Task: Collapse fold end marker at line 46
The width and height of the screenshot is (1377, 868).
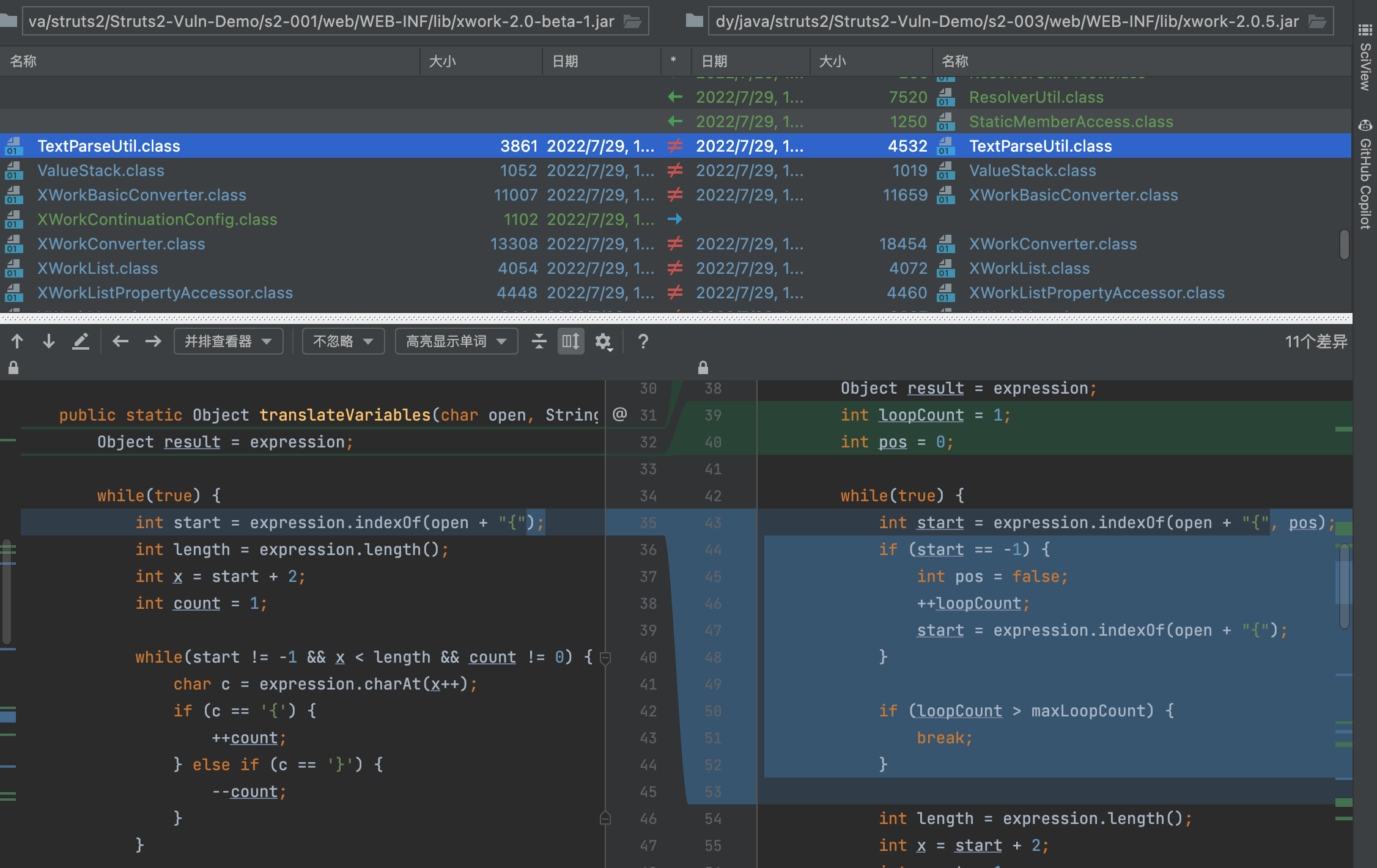Action: coord(605,818)
